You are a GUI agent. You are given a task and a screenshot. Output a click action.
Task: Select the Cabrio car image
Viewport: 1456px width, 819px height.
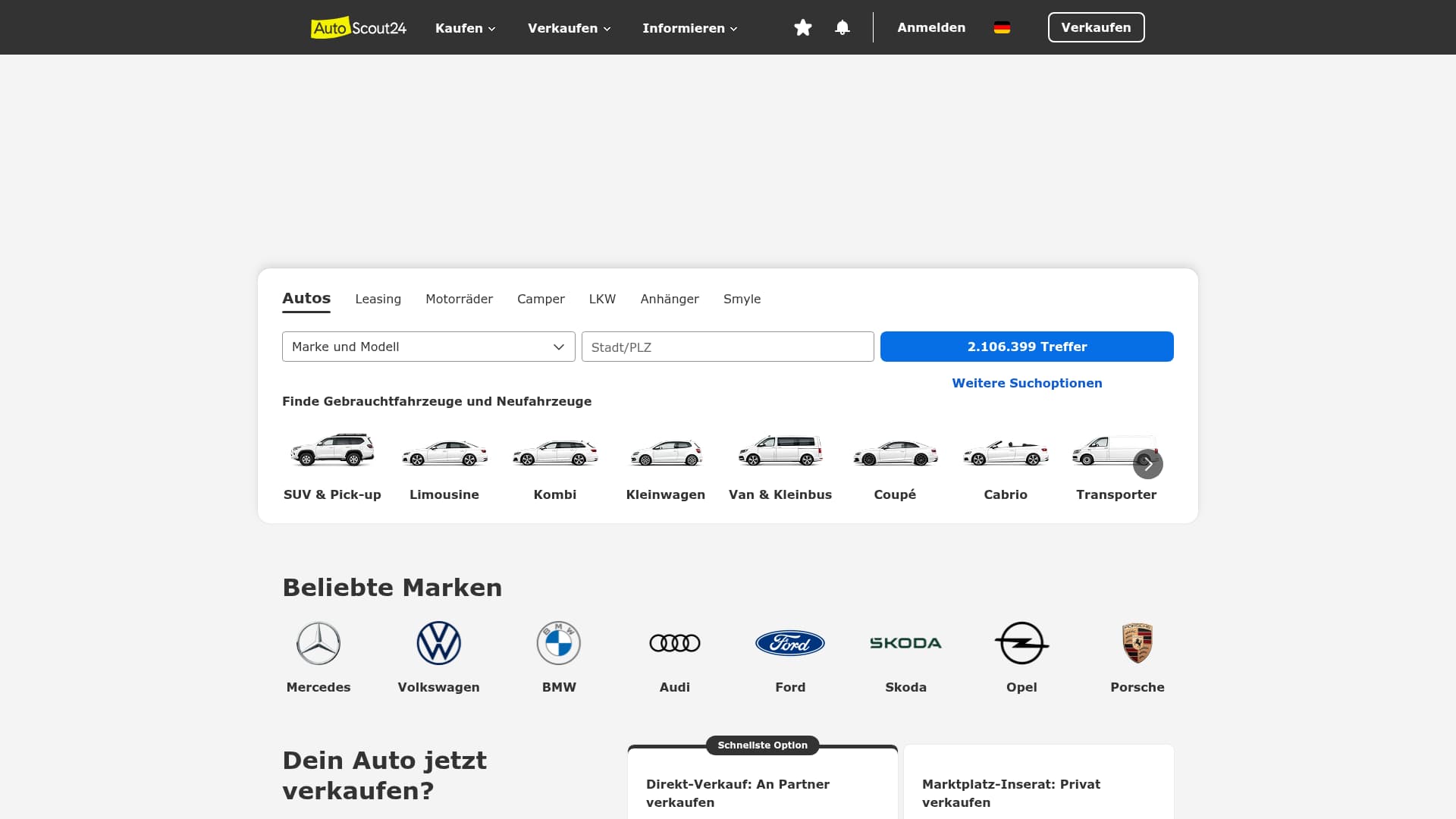point(1006,453)
